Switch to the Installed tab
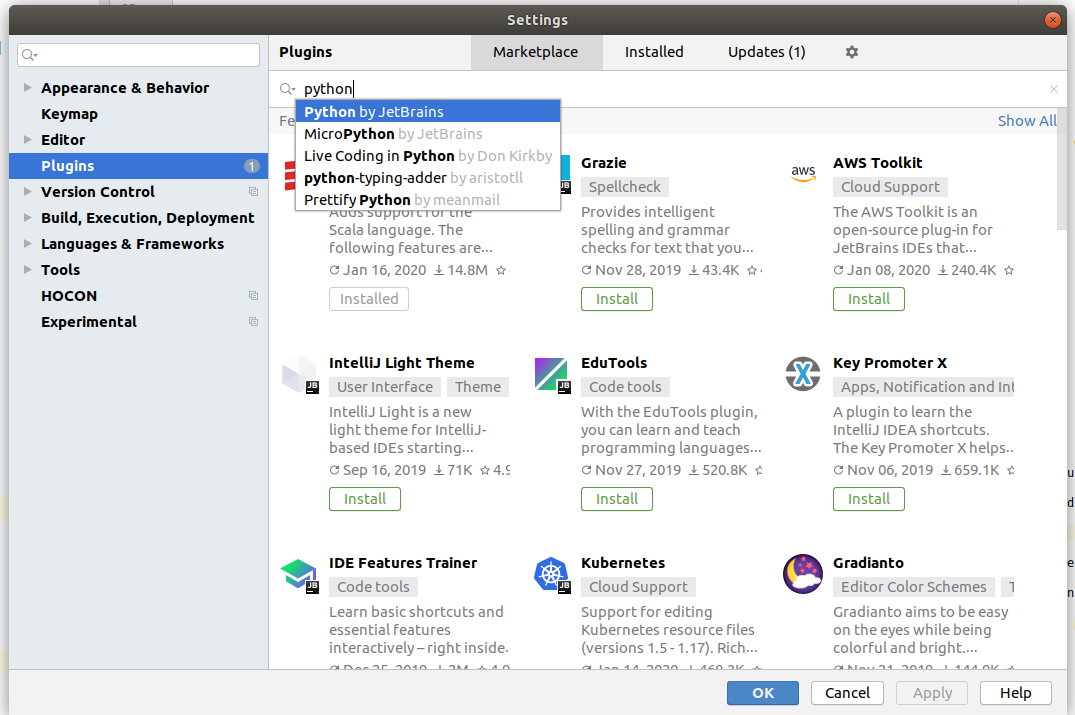Screen dimensions: 1075x715 (x=654, y=52)
